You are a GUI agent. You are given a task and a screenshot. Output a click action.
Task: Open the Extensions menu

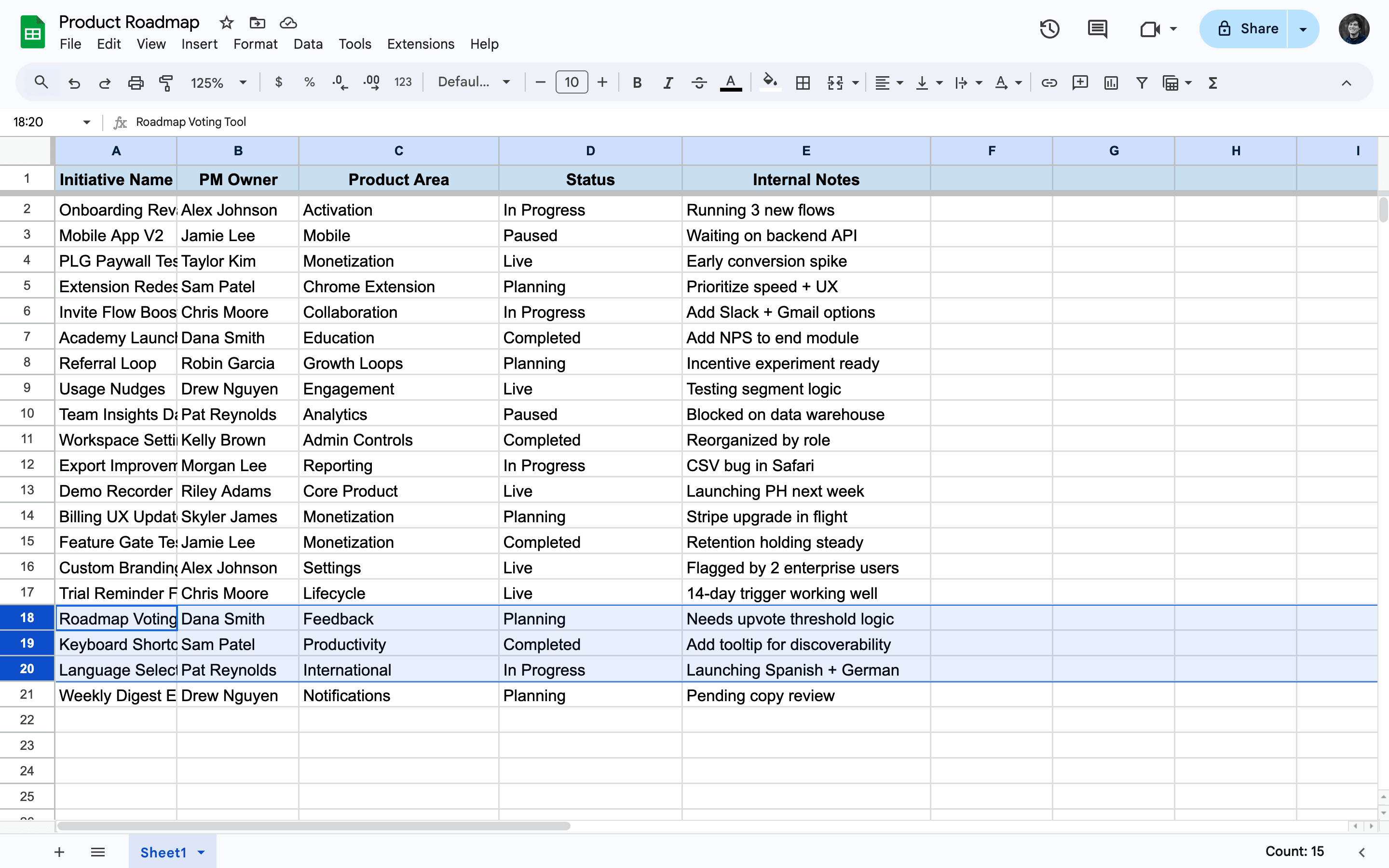pyautogui.click(x=421, y=44)
